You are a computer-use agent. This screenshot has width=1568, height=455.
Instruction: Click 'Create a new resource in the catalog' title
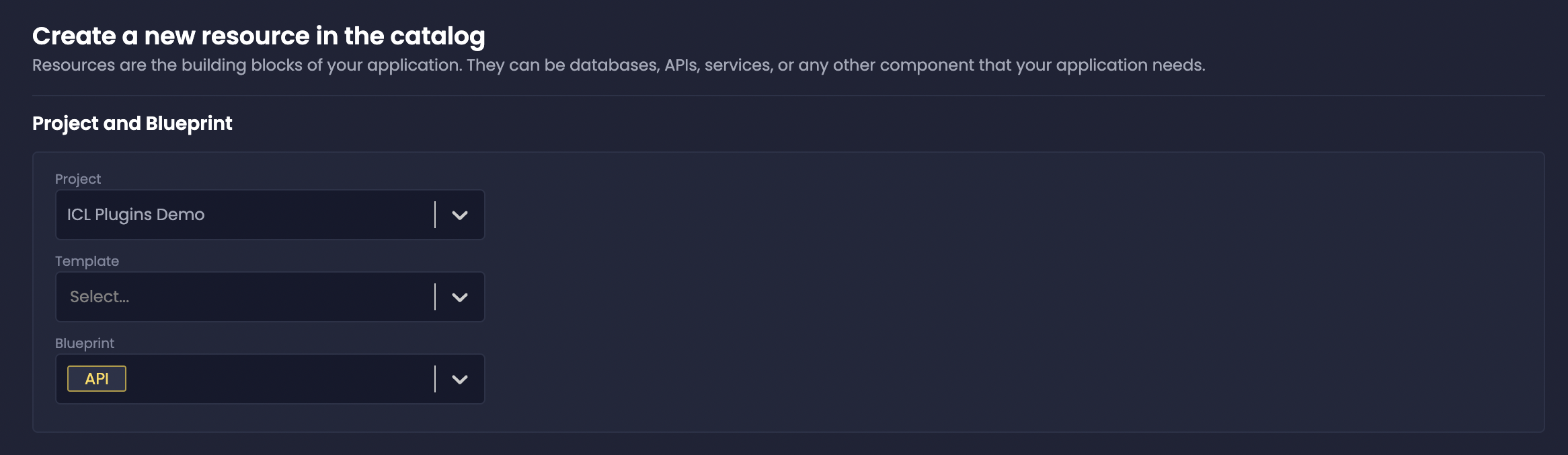tap(259, 36)
